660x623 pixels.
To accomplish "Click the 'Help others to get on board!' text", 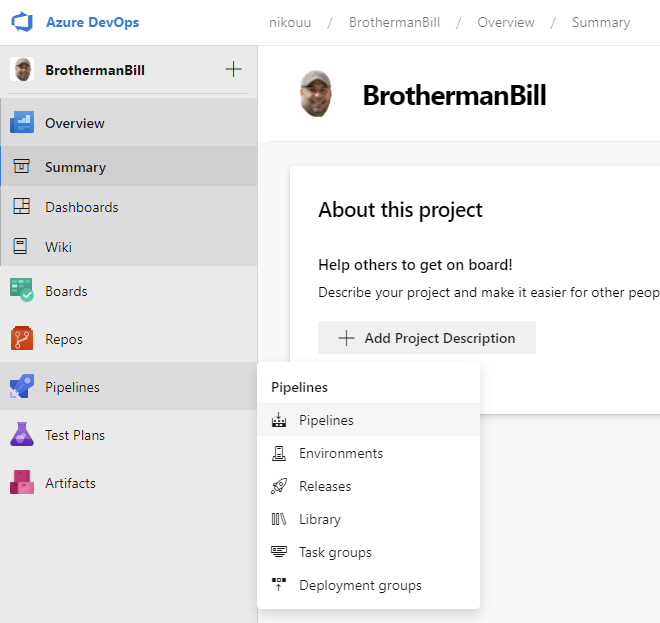I will pyautogui.click(x=415, y=265).
